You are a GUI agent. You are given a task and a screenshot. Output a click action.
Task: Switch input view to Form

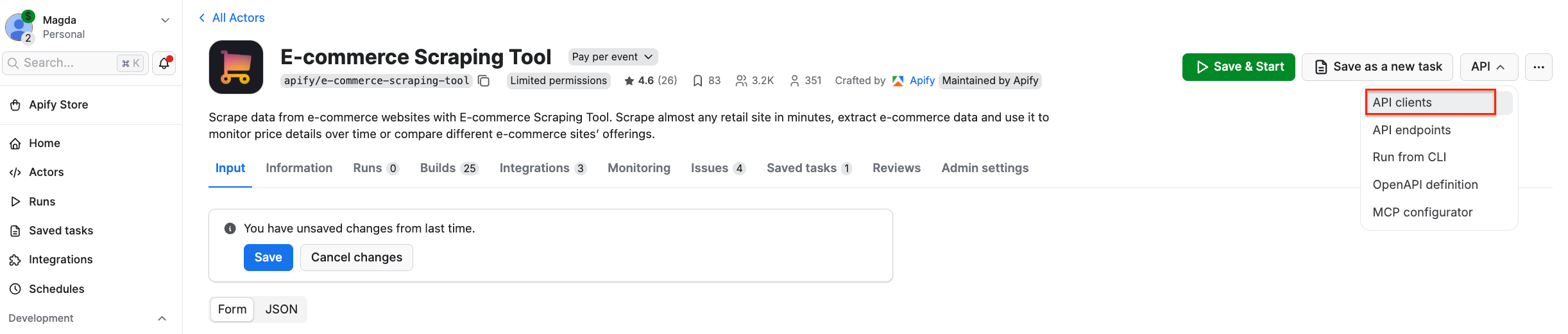232,310
